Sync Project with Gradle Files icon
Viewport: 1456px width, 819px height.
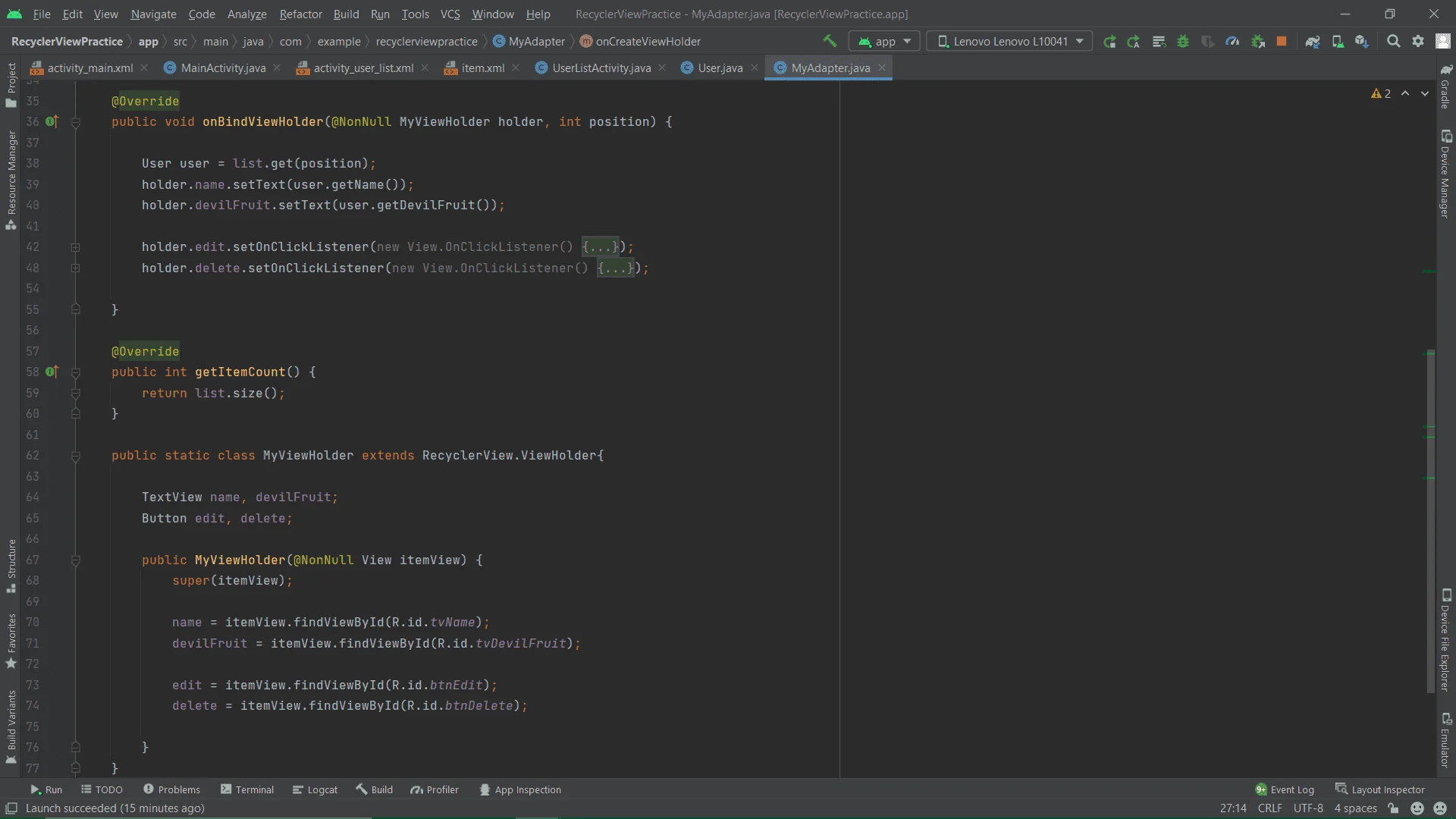coord(1313,41)
